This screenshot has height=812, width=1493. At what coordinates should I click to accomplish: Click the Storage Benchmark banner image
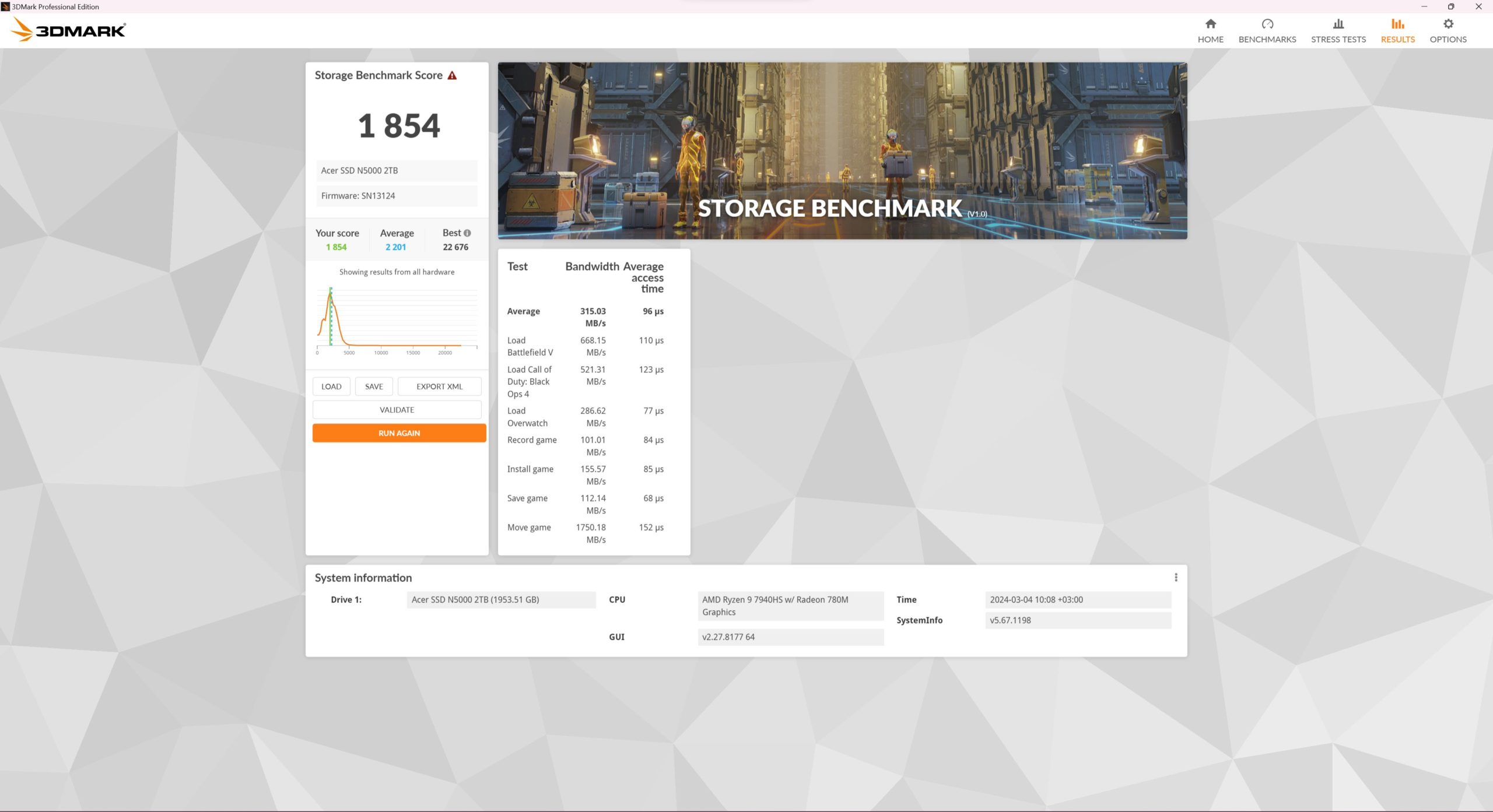pyautogui.click(x=842, y=150)
